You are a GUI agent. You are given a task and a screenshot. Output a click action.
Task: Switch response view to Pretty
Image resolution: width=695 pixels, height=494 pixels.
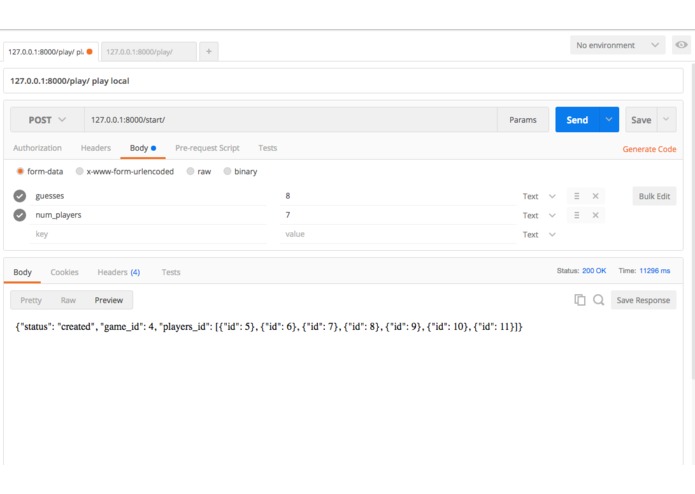[x=31, y=300]
